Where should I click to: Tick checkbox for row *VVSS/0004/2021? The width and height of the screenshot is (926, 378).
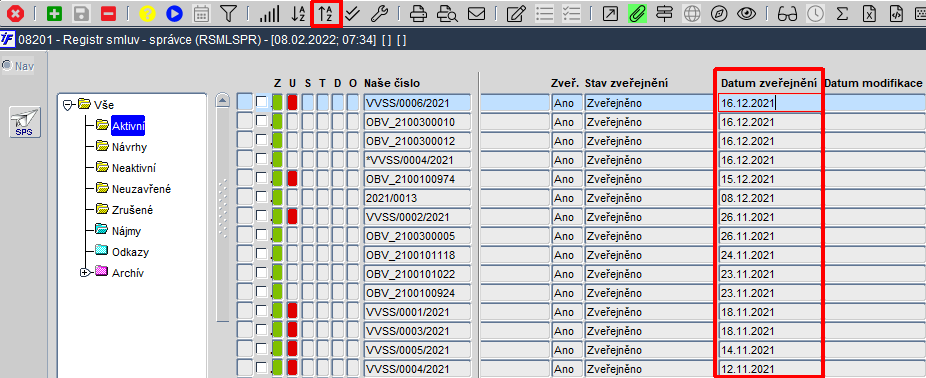(261, 159)
